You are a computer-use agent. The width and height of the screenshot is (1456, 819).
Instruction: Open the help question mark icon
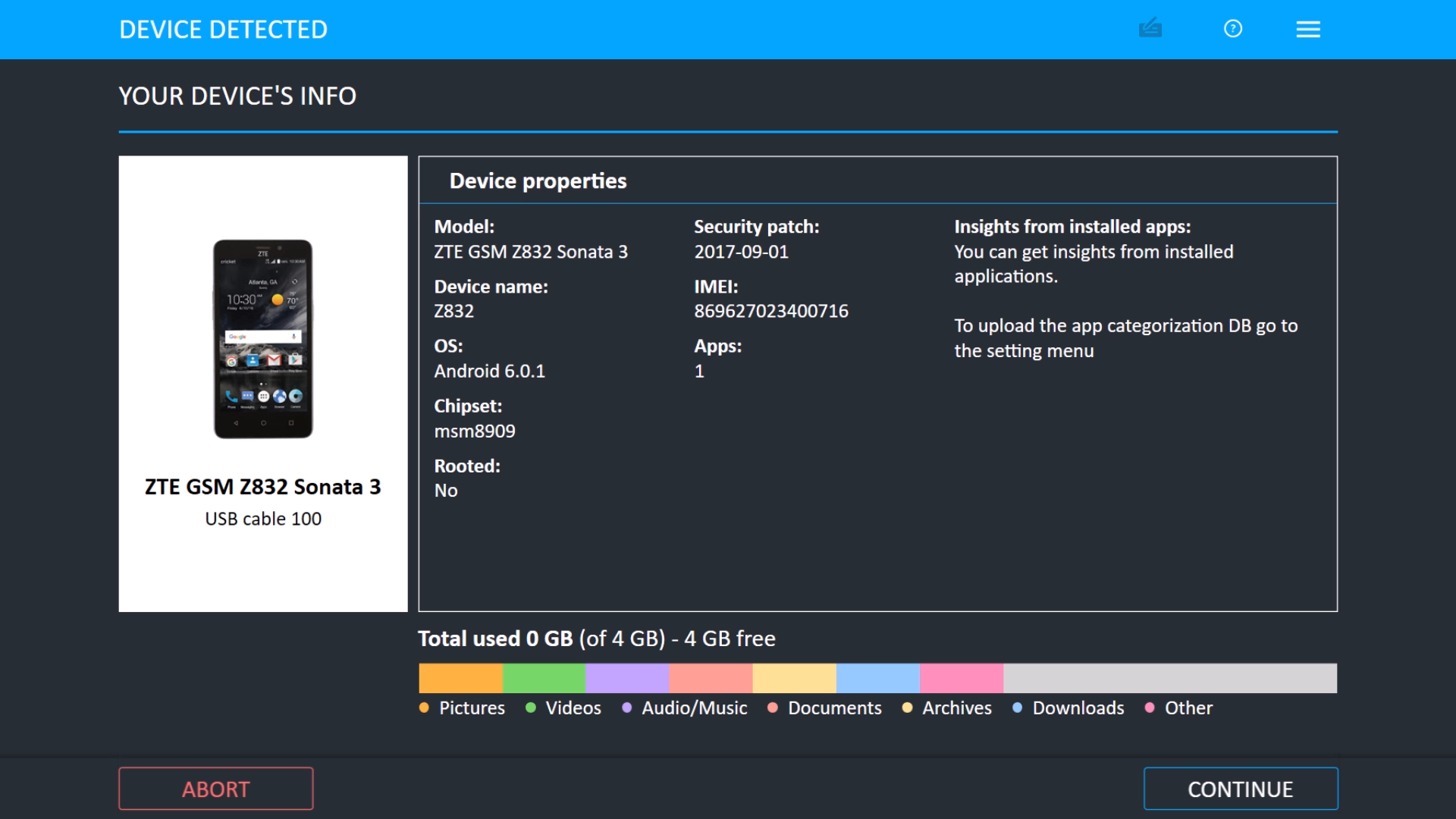(1233, 29)
